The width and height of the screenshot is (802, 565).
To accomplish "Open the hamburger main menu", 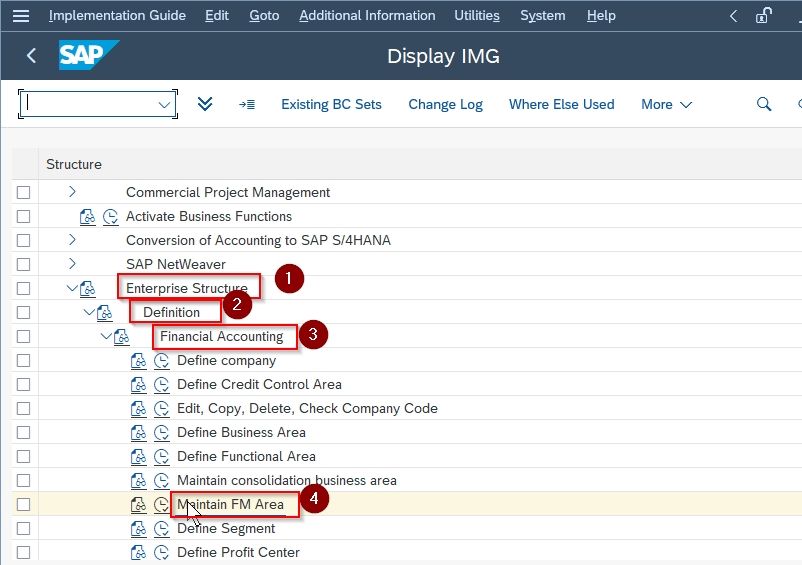I will (20, 16).
